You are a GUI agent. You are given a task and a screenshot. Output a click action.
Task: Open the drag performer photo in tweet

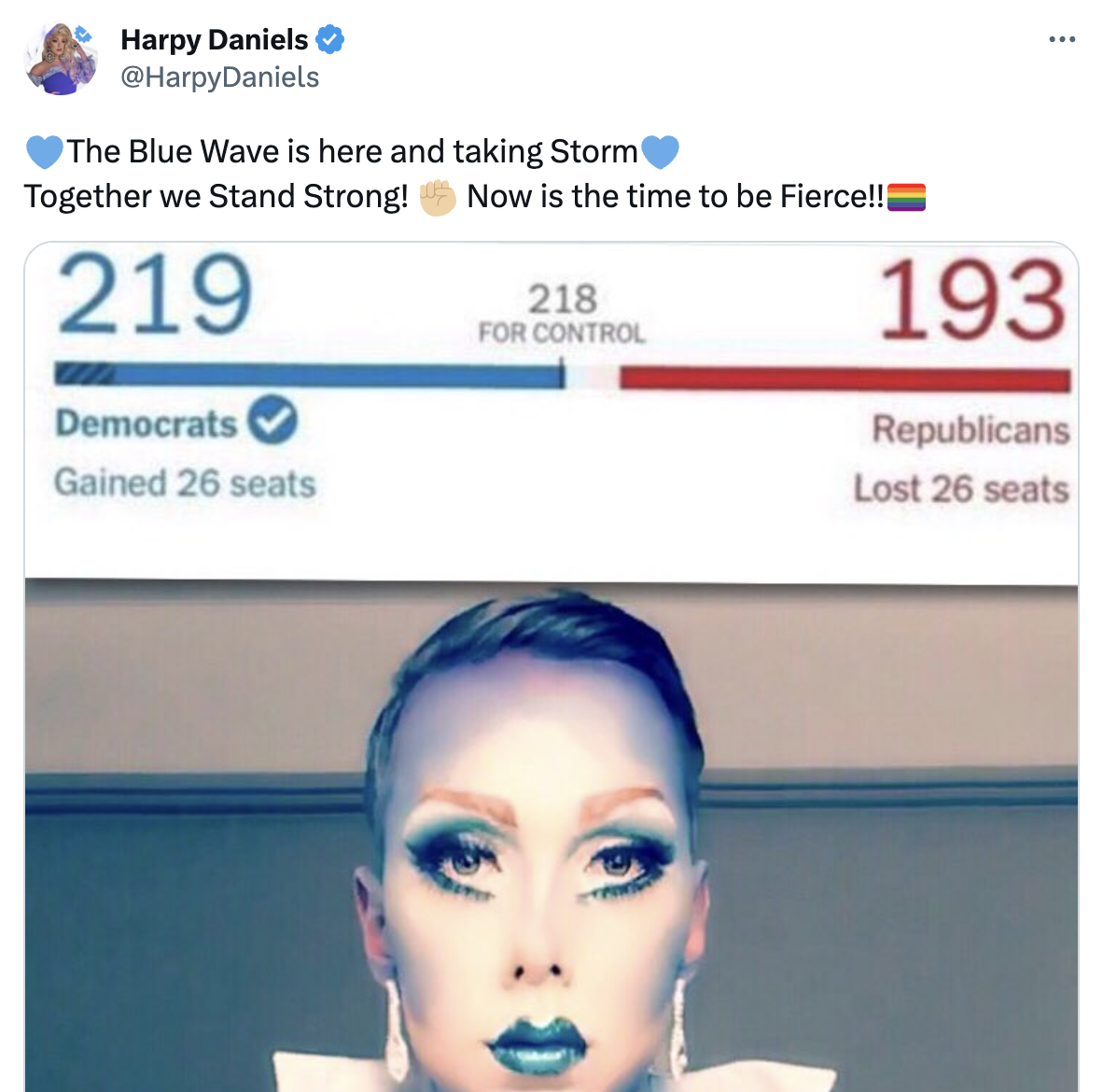click(x=551, y=836)
